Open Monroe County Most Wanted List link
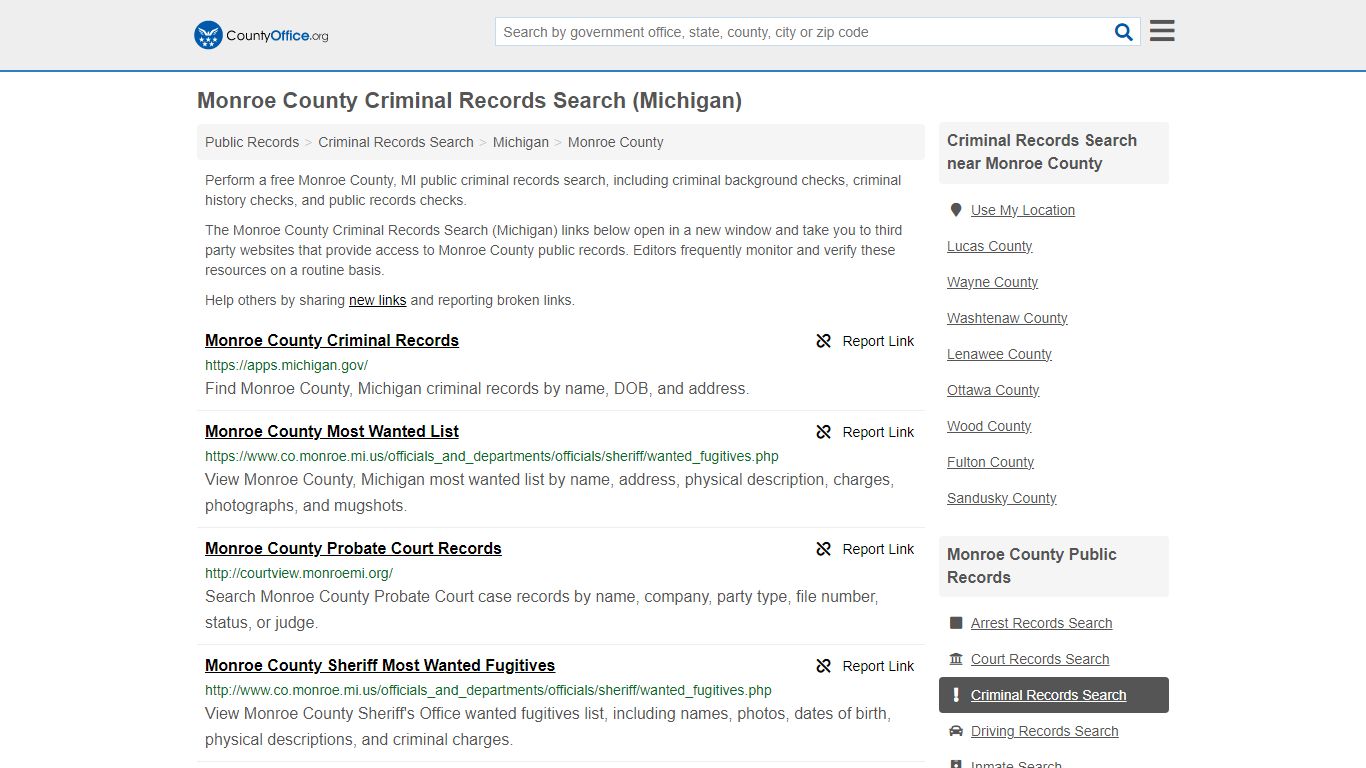The width and height of the screenshot is (1366, 768). [332, 431]
